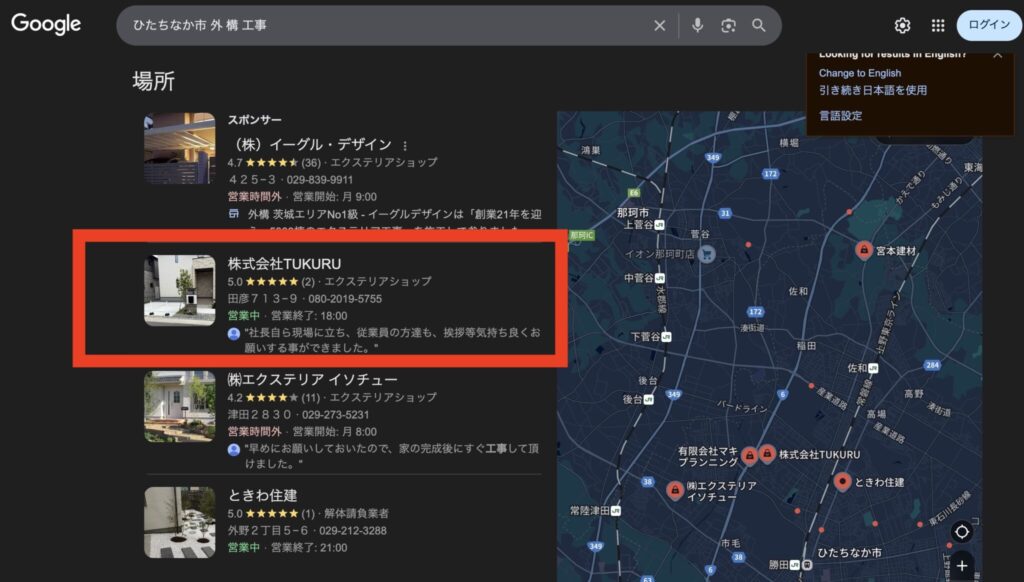Click the 那珂IC interchange label on map
1024x582 pixels.
coord(581,235)
